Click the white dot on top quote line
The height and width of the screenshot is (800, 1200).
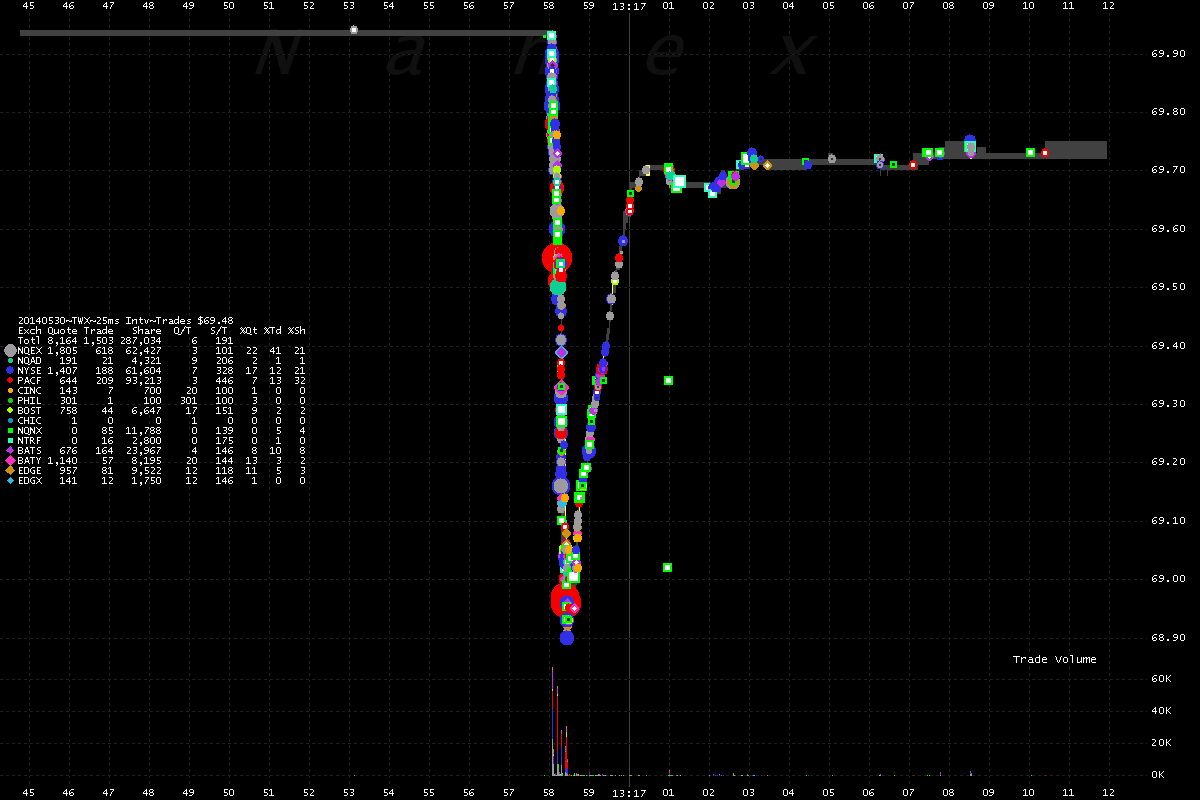coord(353,30)
